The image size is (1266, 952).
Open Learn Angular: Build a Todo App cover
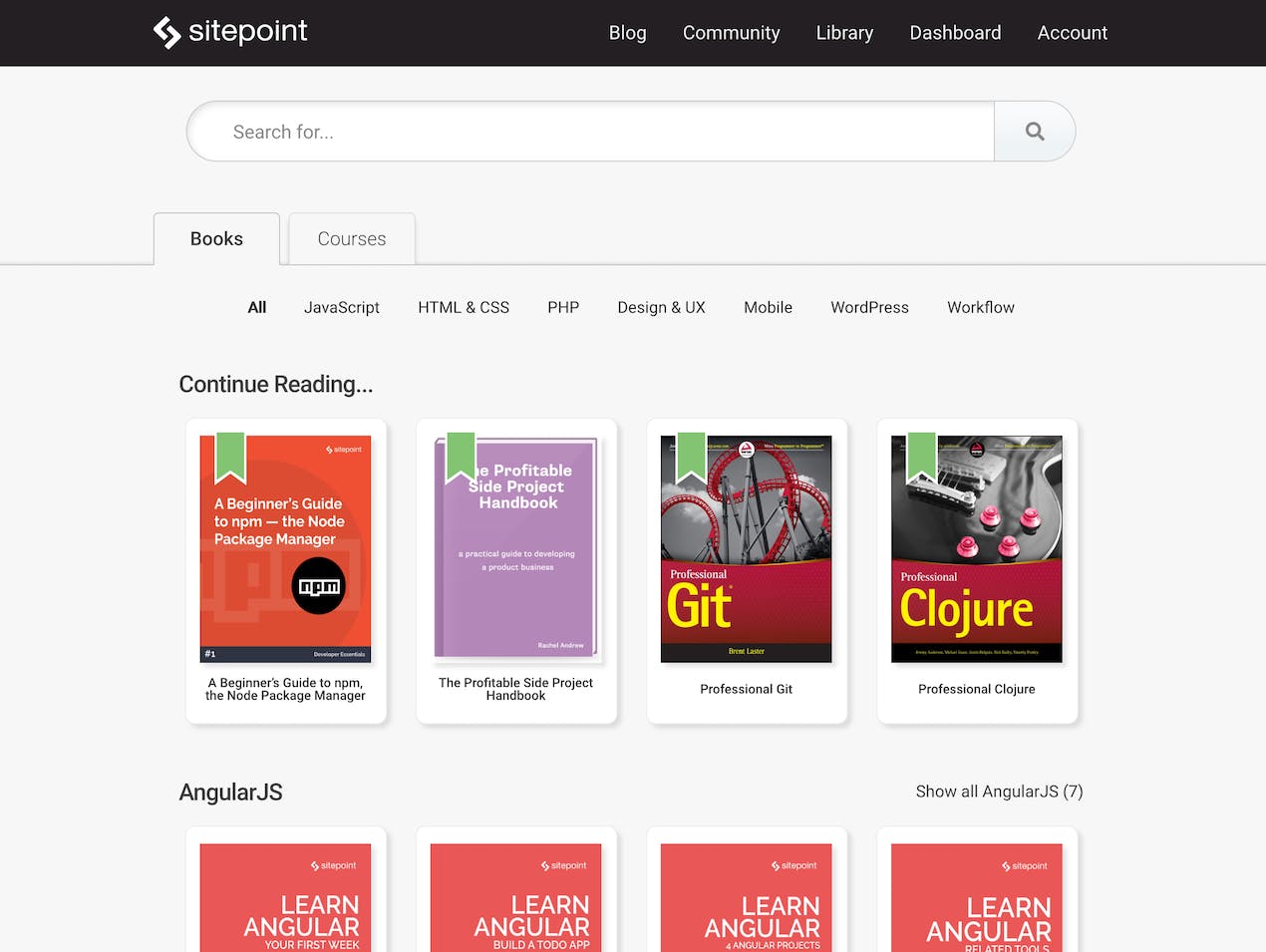[516, 898]
